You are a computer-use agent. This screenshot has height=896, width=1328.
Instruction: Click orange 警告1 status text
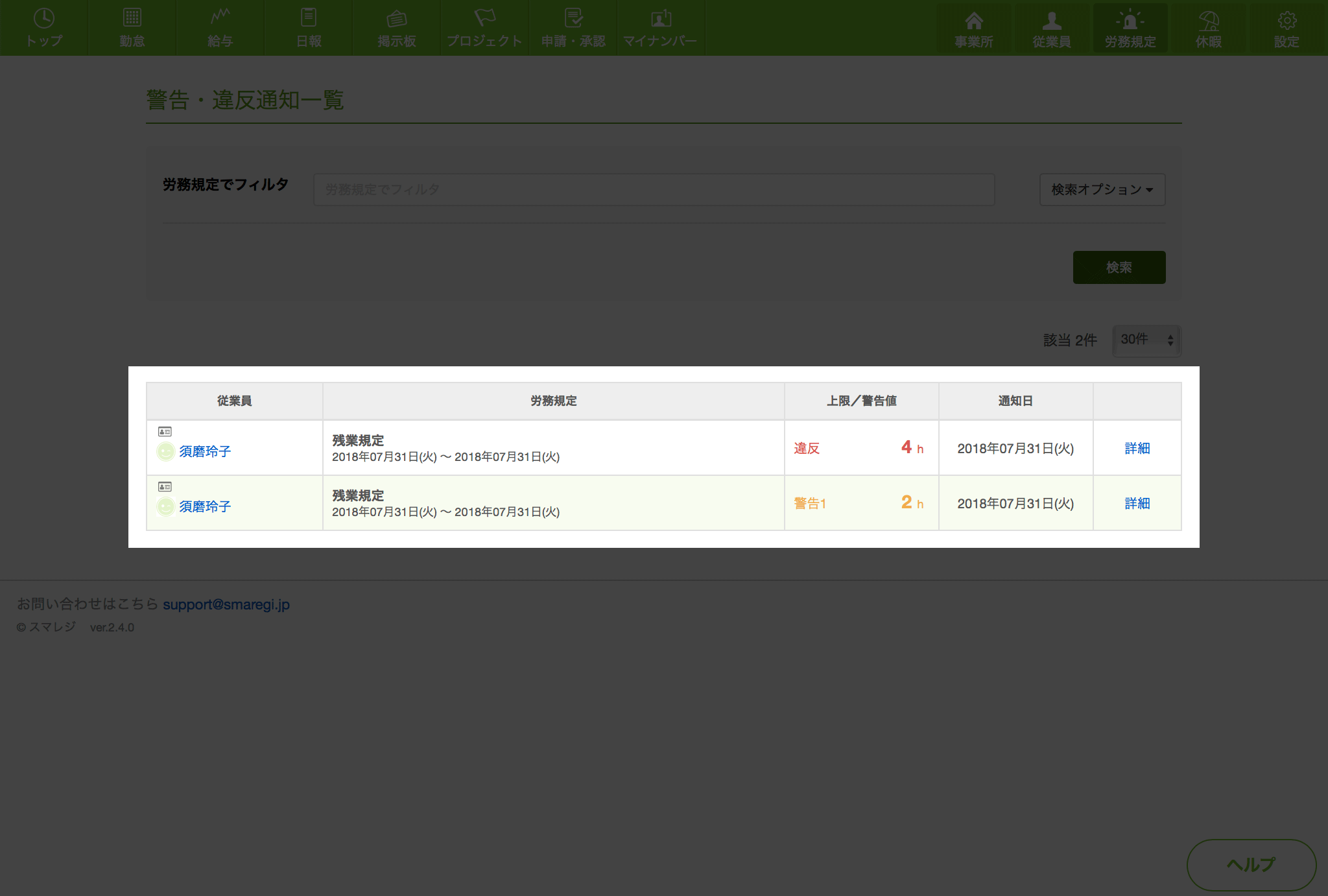(810, 503)
